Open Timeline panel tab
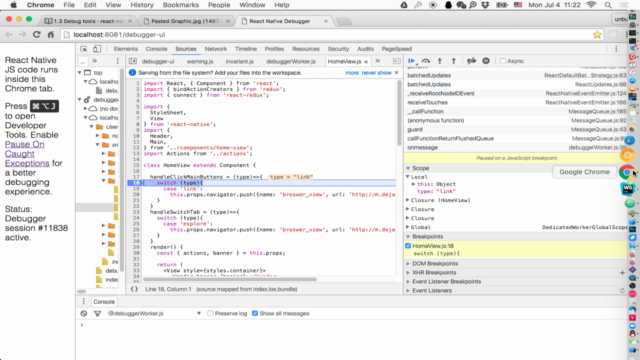This screenshot has height=360, width=640. (246, 49)
